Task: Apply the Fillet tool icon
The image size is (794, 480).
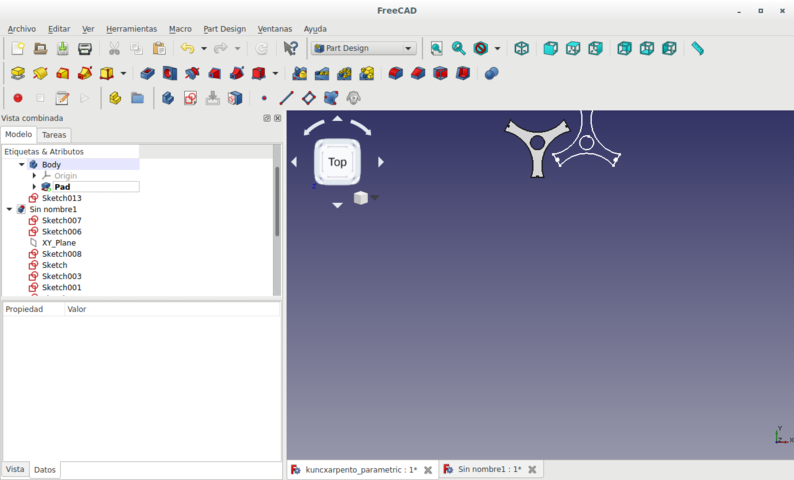Action: coord(395,73)
